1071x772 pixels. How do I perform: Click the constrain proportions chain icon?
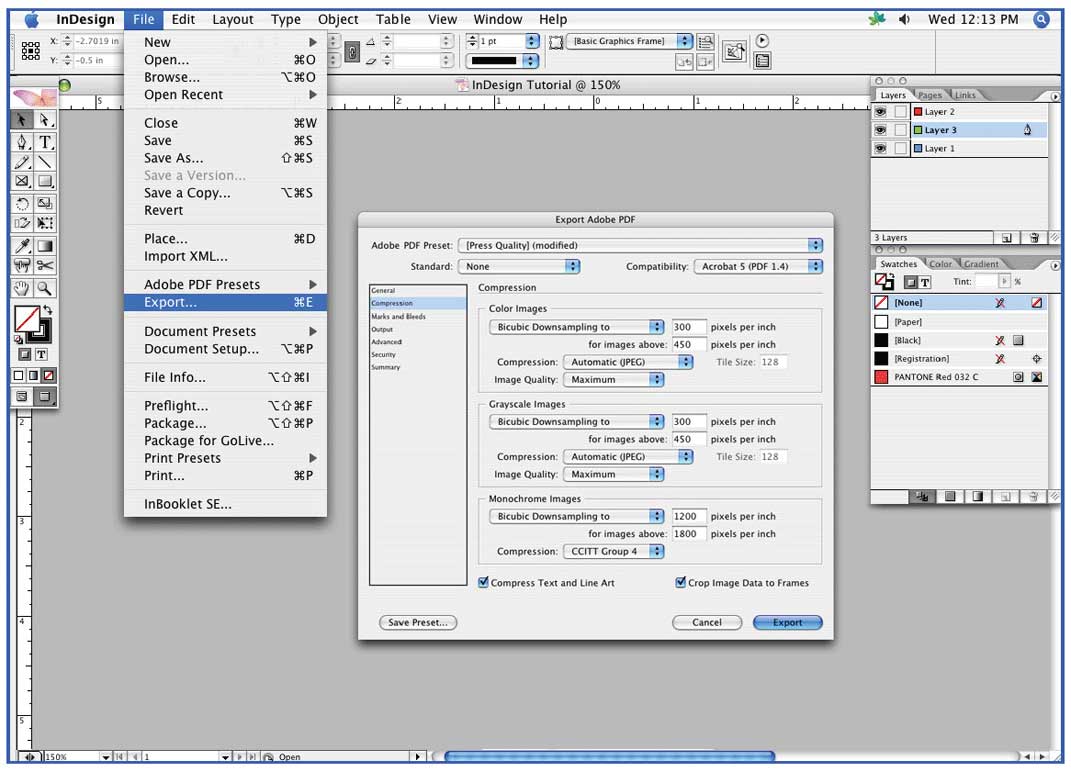352,52
